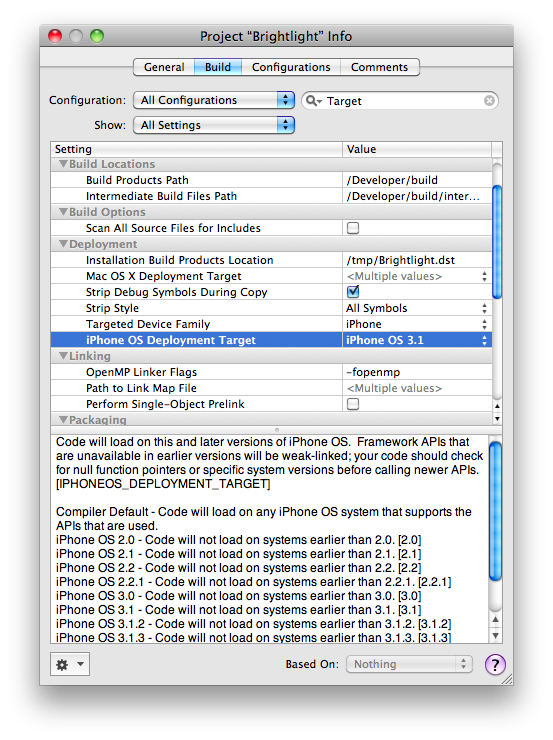
Task: Enable Perform Single-Object Prelink checkbox
Action: coord(353,404)
